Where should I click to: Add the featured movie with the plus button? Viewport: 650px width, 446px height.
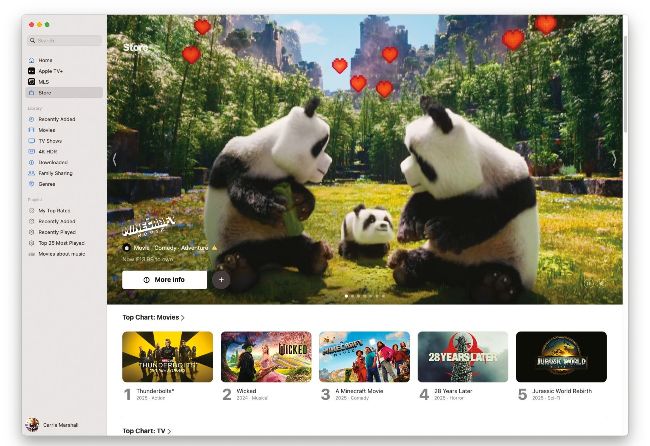[221, 280]
